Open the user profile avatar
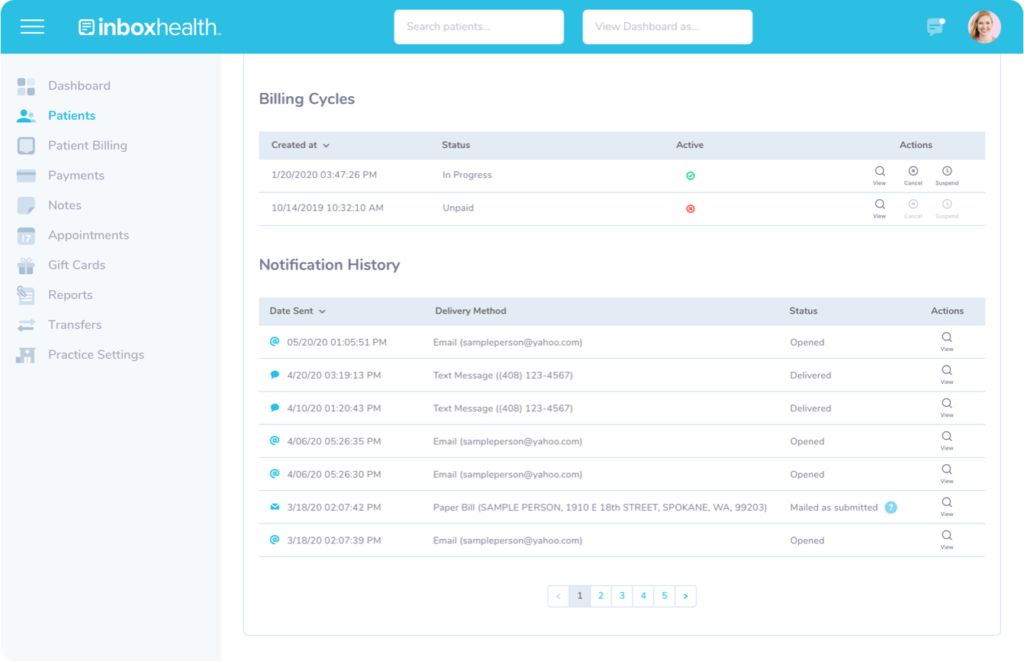Image resolution: width=1024 pixels, height=661 pixels. 984,27
